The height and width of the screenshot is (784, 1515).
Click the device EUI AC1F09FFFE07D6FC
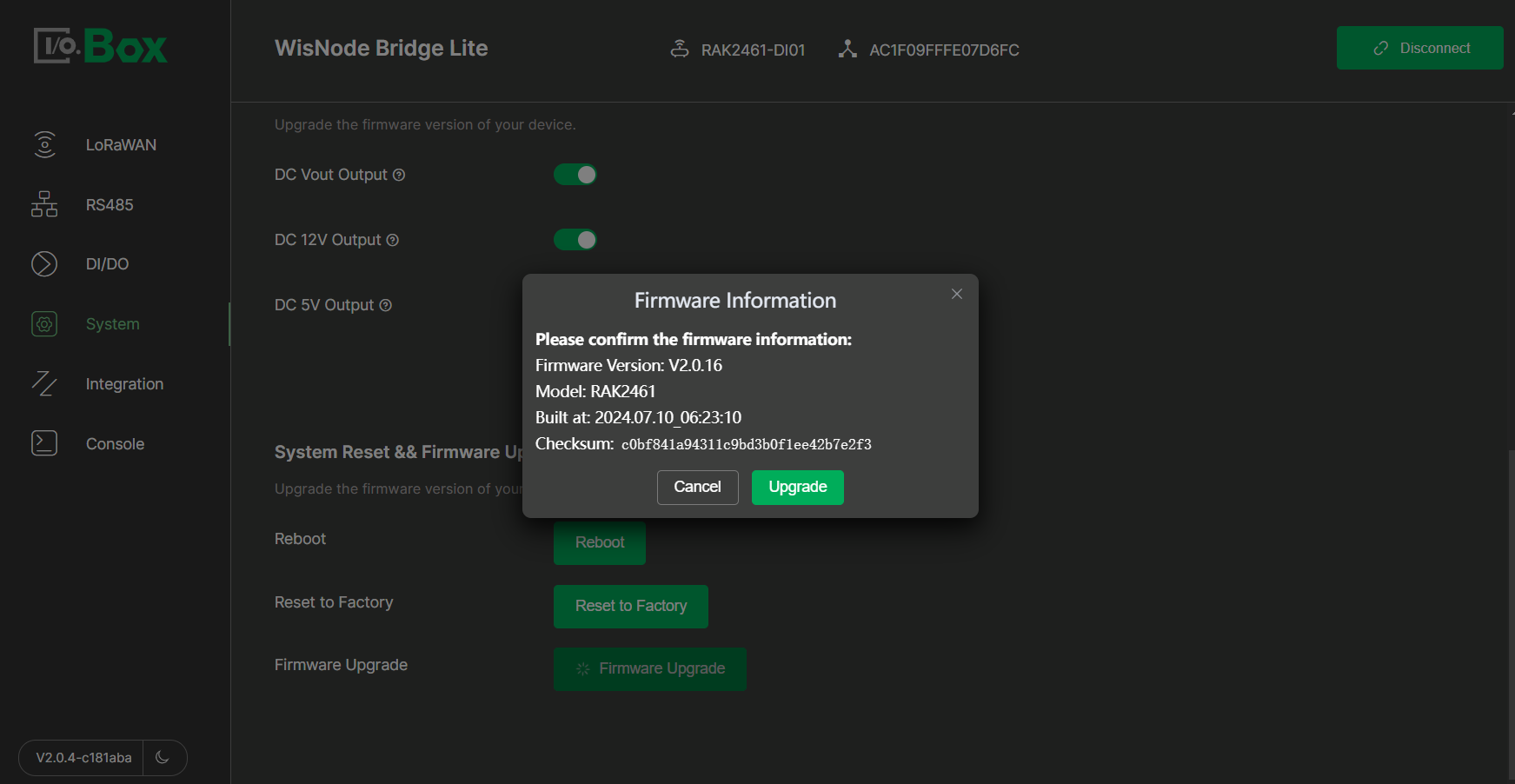click(x=944, y=50)
